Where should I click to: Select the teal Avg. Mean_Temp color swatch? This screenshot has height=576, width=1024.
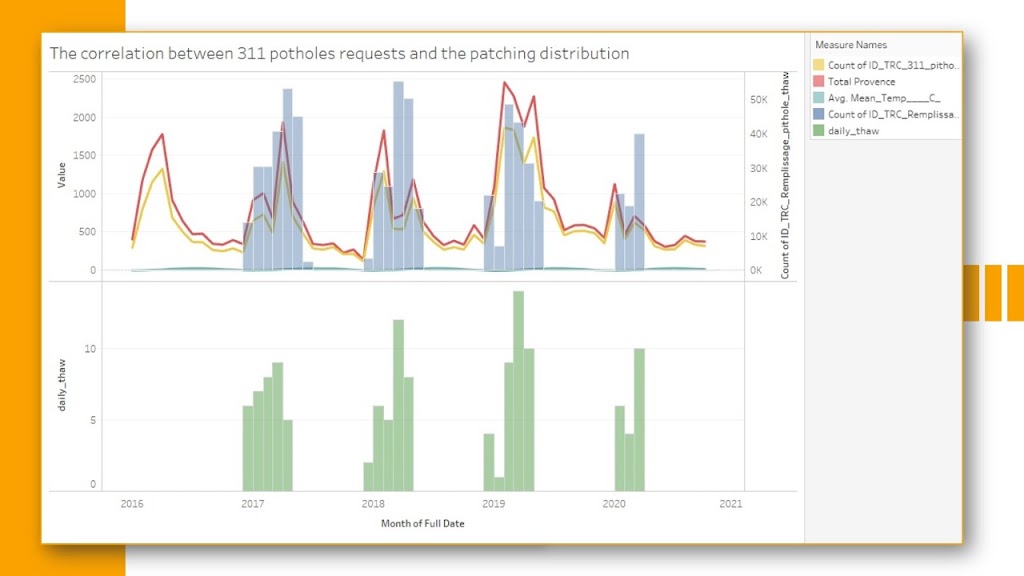tap(818, 98)
